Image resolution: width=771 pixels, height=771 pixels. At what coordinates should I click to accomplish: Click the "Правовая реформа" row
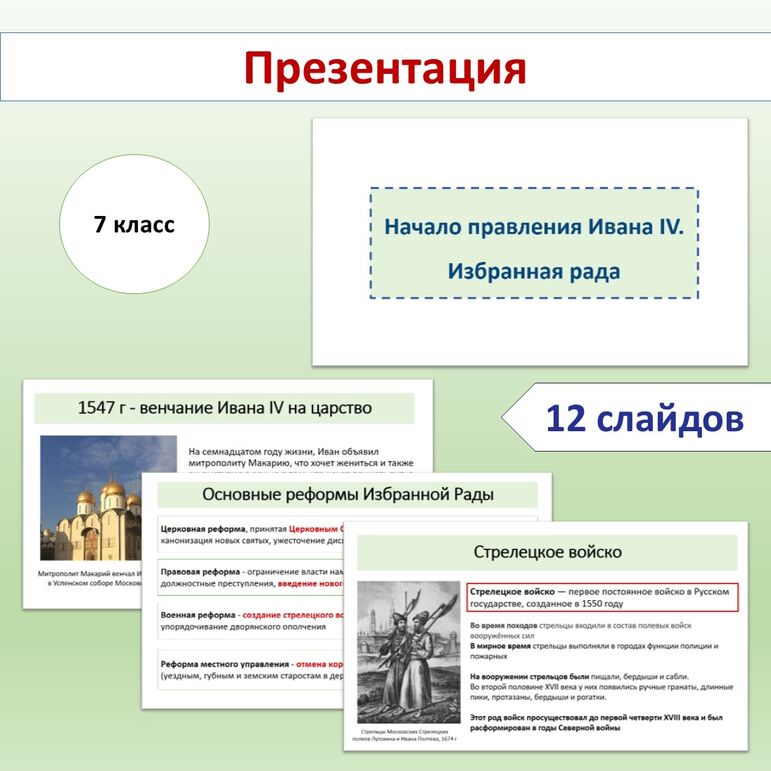pyautogui.click(x=250, y=577)
